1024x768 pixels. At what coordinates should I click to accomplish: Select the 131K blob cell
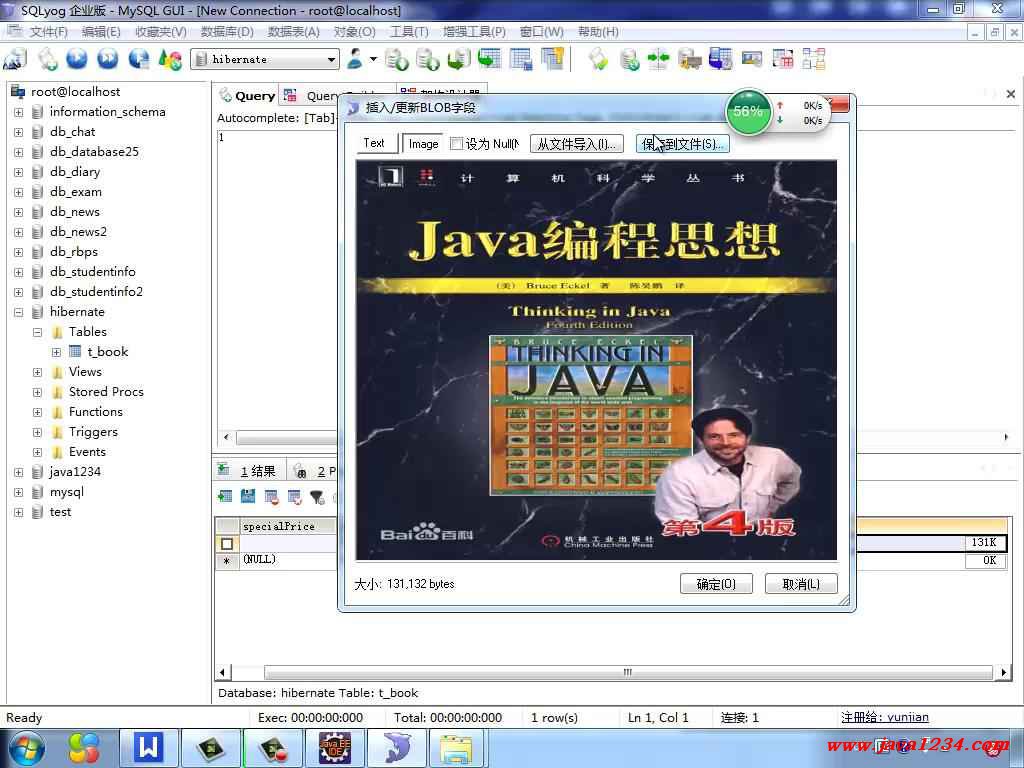(x=985, y=543)
